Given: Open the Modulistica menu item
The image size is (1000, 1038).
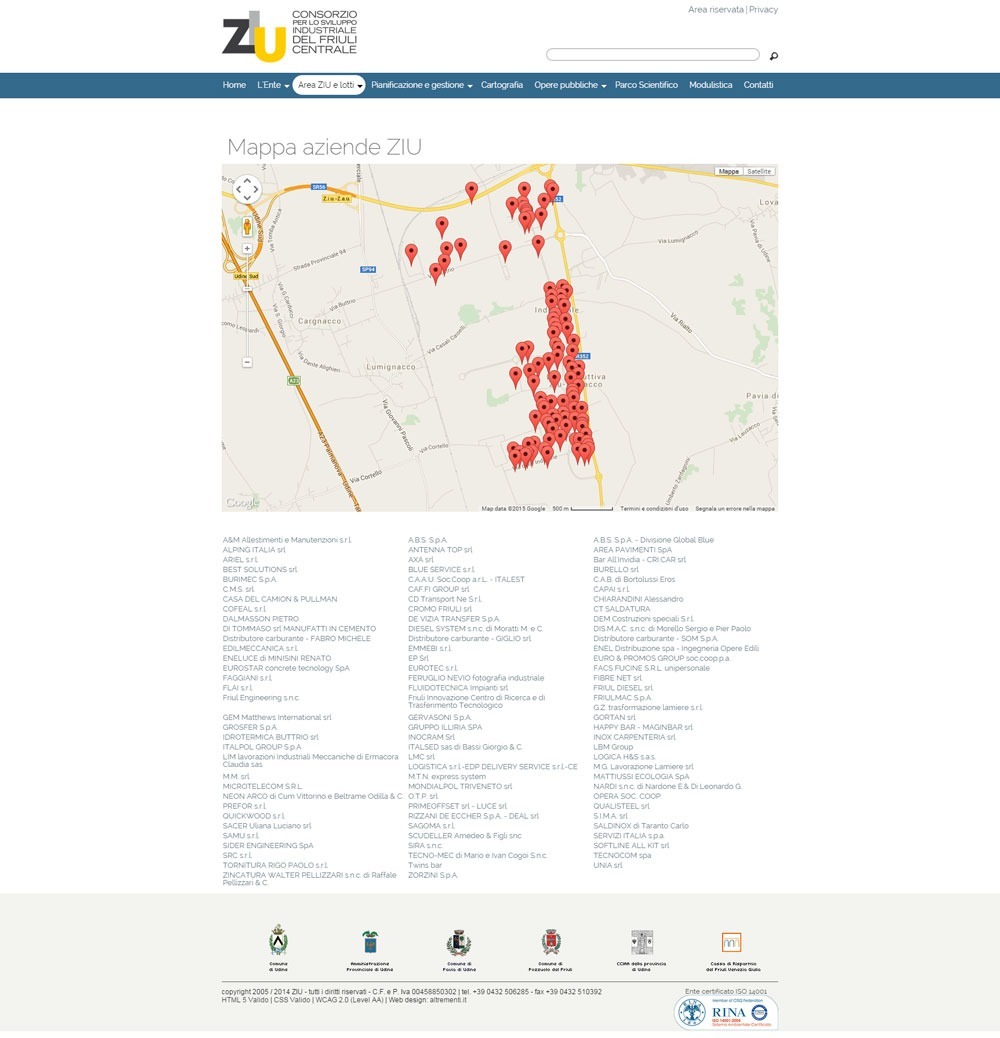Looking at the screenshot, I should click(x=710, y=85).
